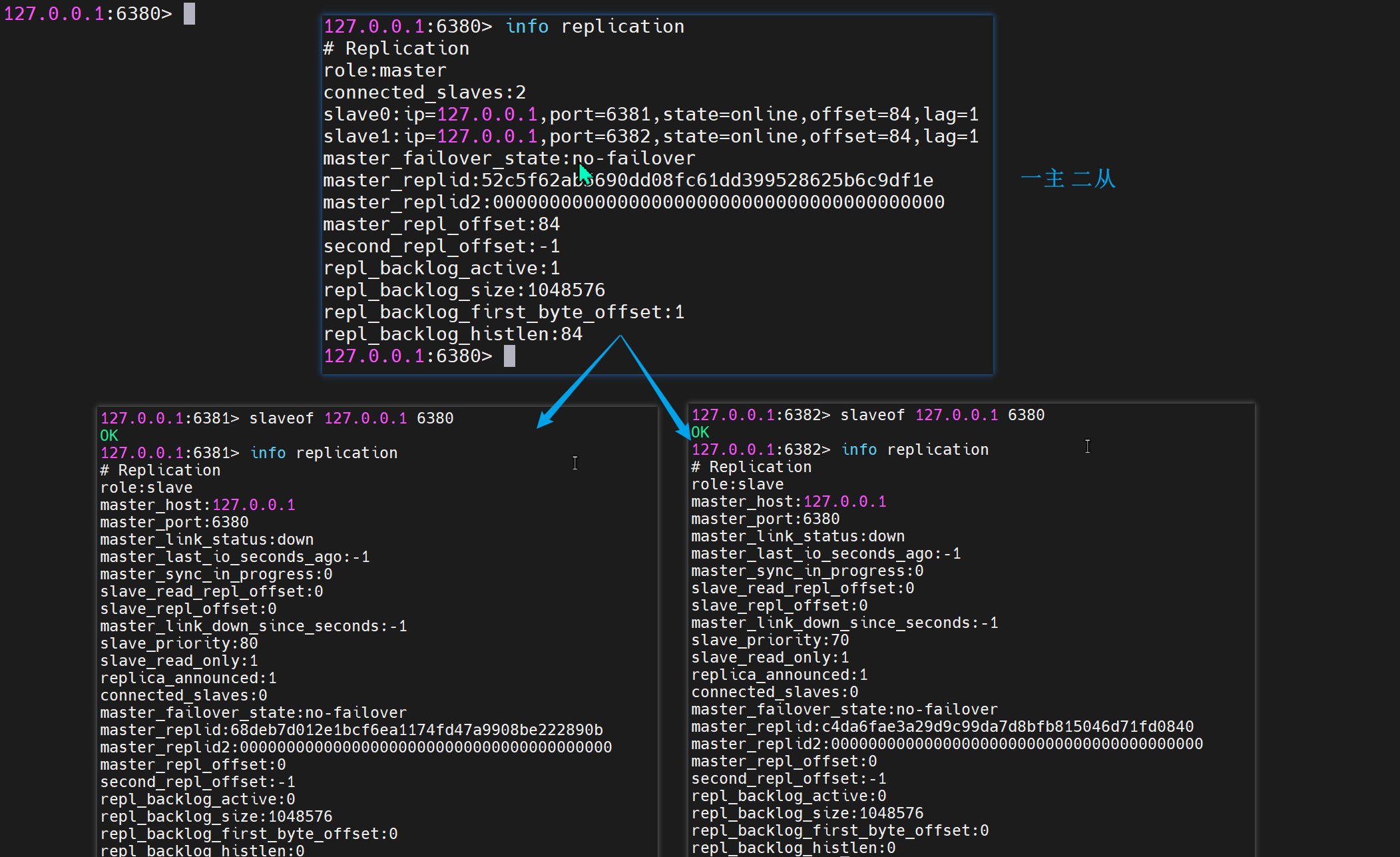This screenshot has width=1400, height=857.
Task: Click '# Replication' header in master terminal
Action: [396, 49]
